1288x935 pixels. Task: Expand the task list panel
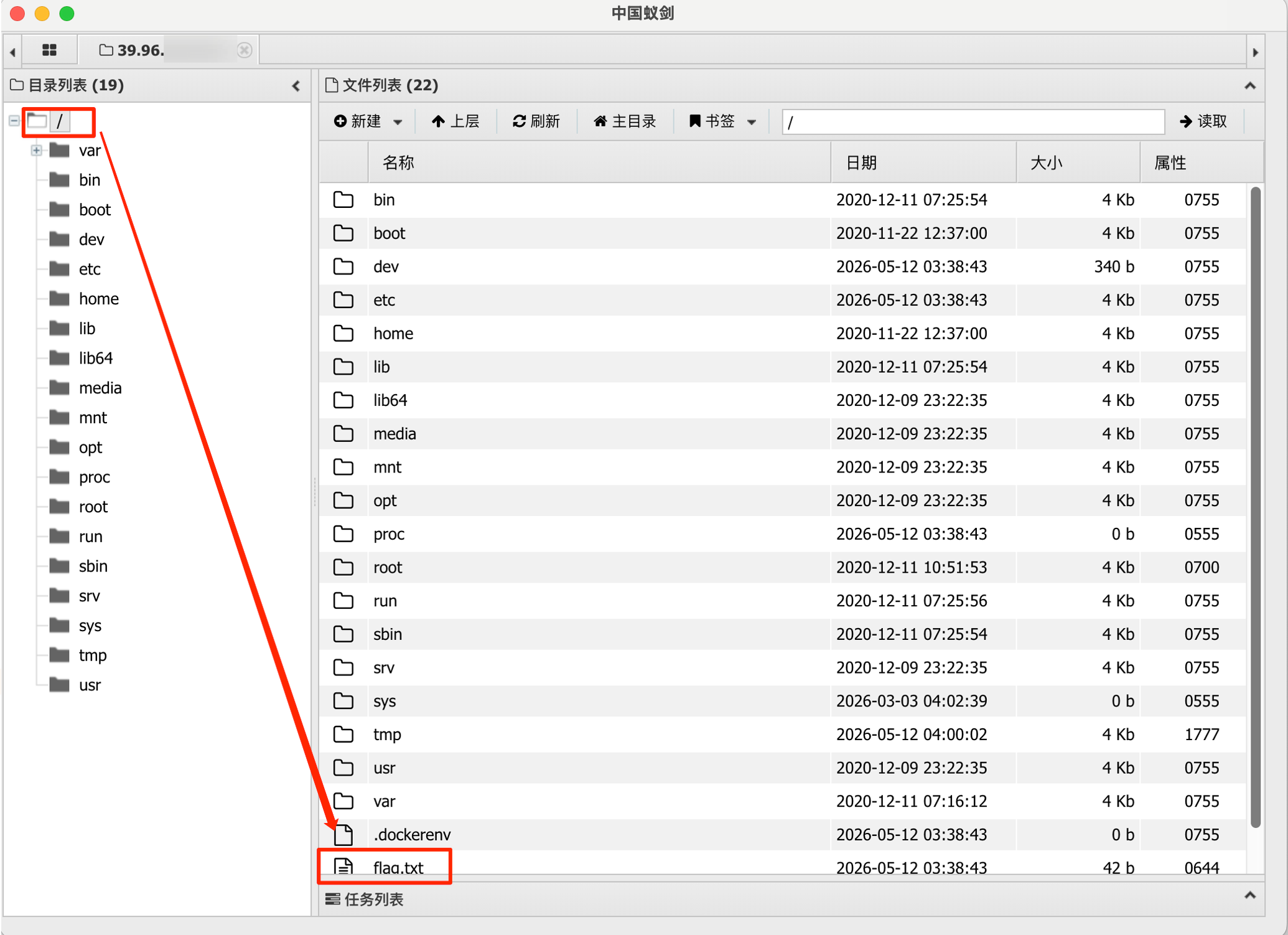point(1249,896)
